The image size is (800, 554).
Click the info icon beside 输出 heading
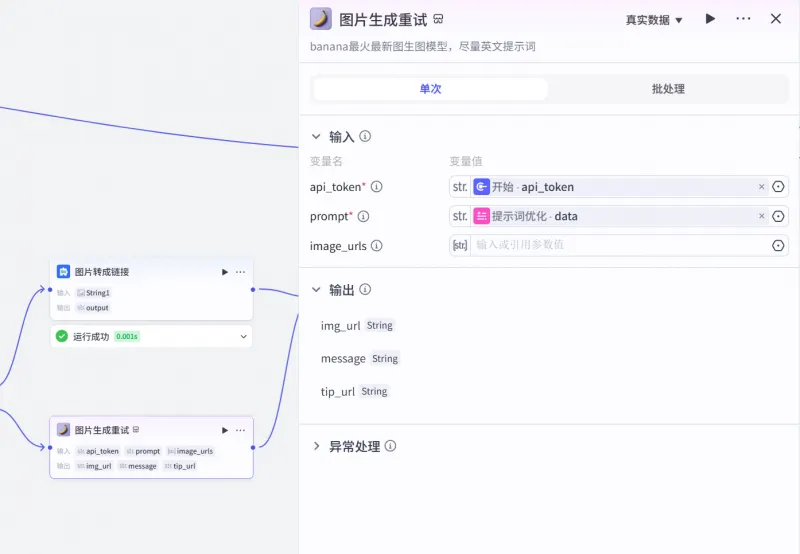tap(365, 290)
